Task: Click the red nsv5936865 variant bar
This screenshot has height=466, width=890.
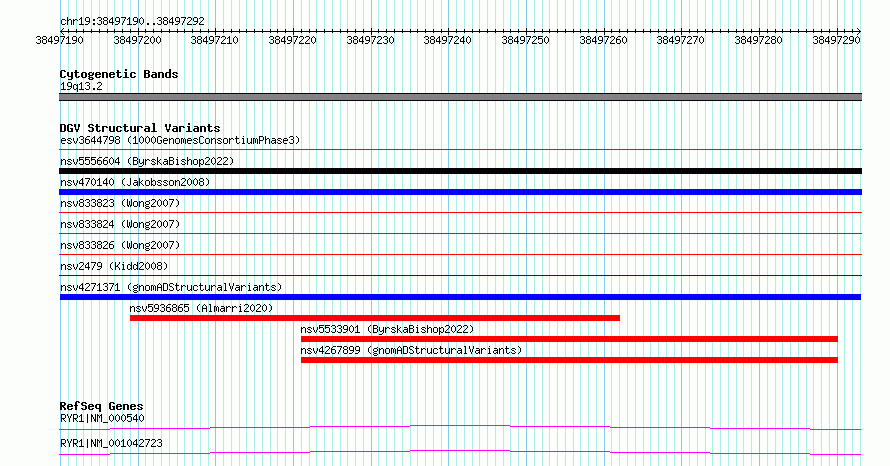Action: click(x=375, y=318)
